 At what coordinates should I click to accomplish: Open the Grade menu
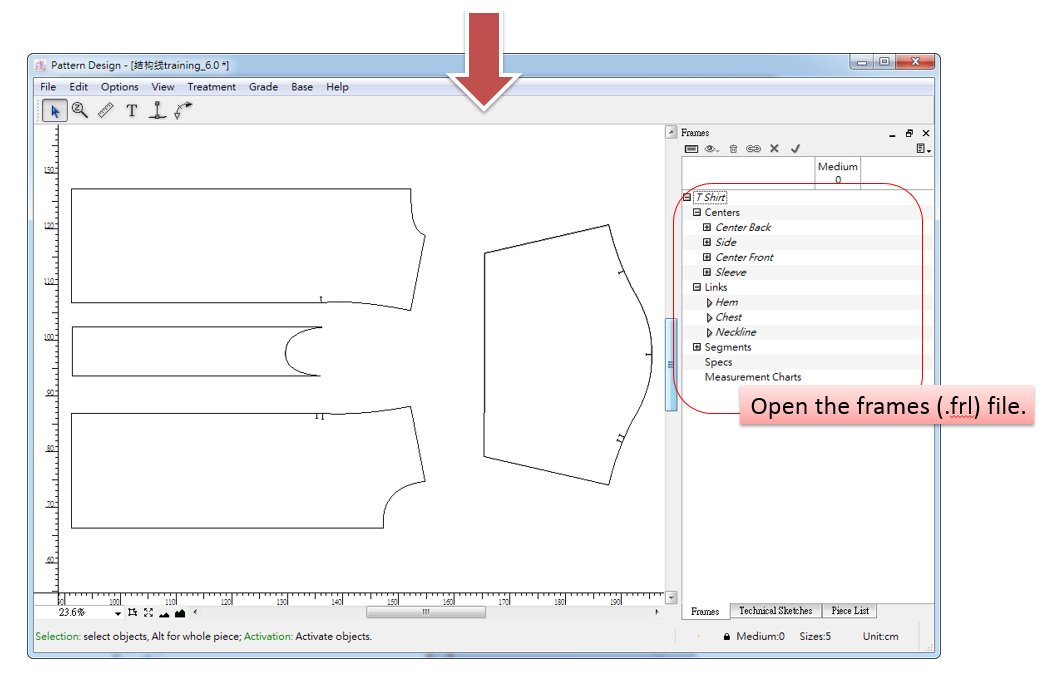(263, 87)
